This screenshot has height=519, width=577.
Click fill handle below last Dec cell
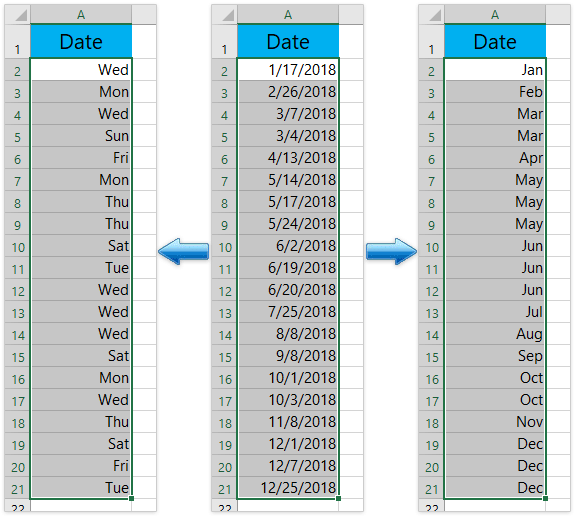[545, 498]
